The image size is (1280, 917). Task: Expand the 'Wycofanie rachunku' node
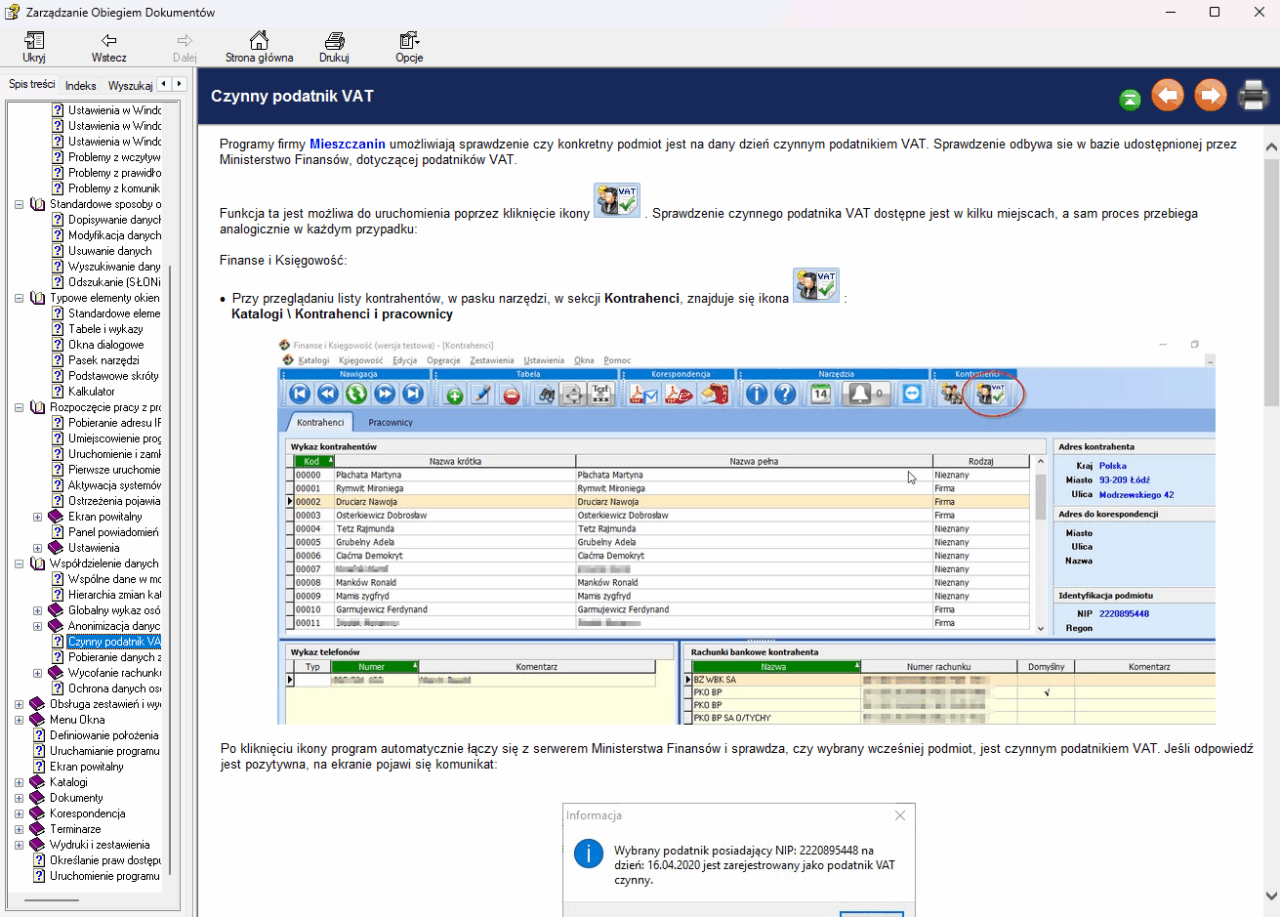(x=37, y=673)
